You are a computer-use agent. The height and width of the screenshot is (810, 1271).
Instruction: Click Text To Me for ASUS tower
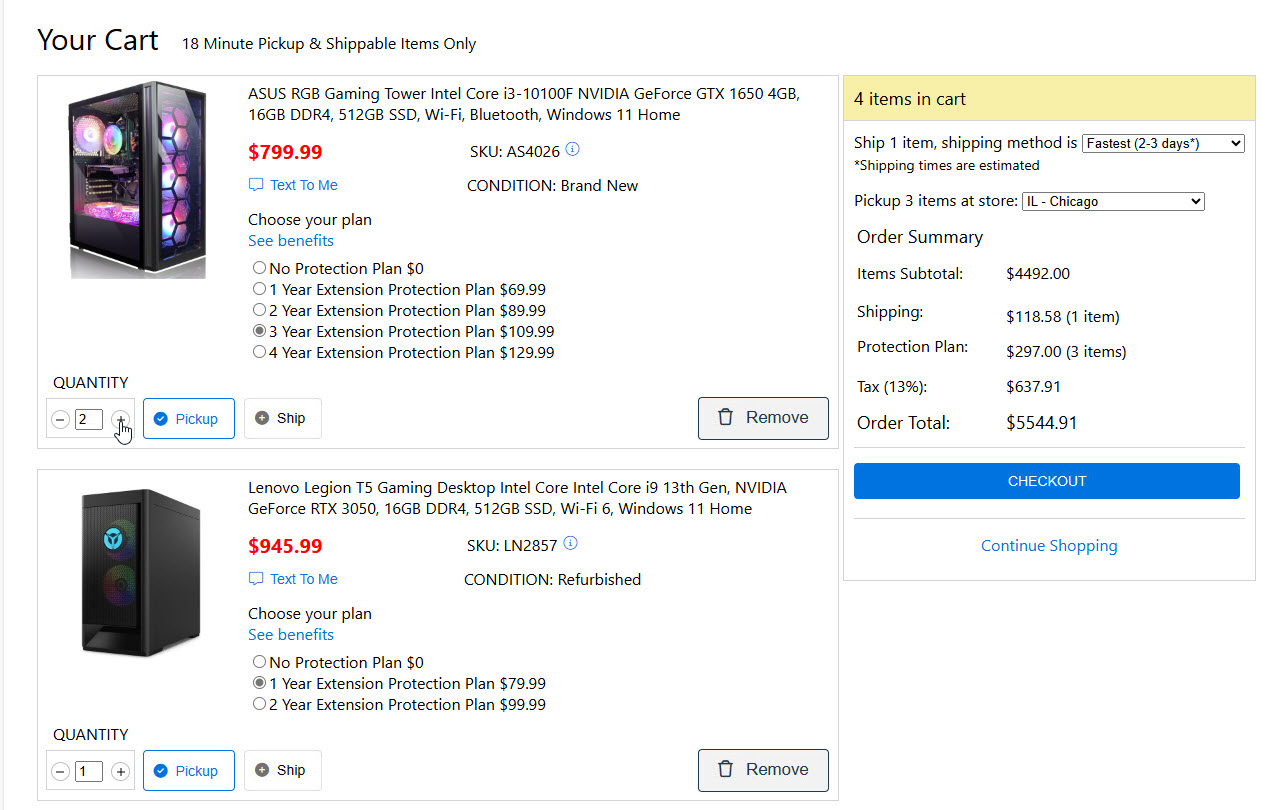[293, 185]
